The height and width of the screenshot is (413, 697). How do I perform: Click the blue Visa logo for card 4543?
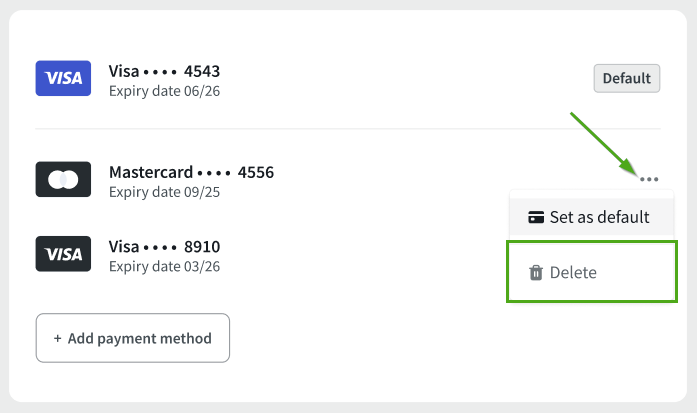[63, 78]
